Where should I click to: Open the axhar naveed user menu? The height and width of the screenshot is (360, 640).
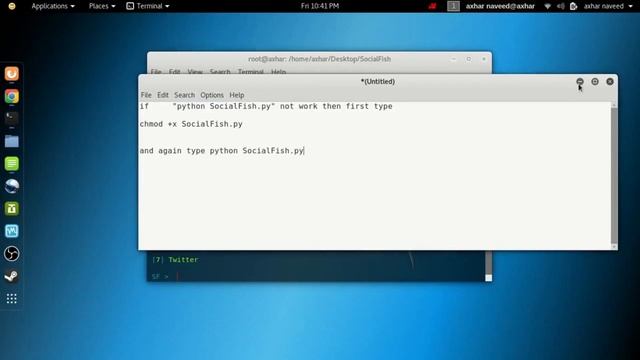(x=607, y=6)
